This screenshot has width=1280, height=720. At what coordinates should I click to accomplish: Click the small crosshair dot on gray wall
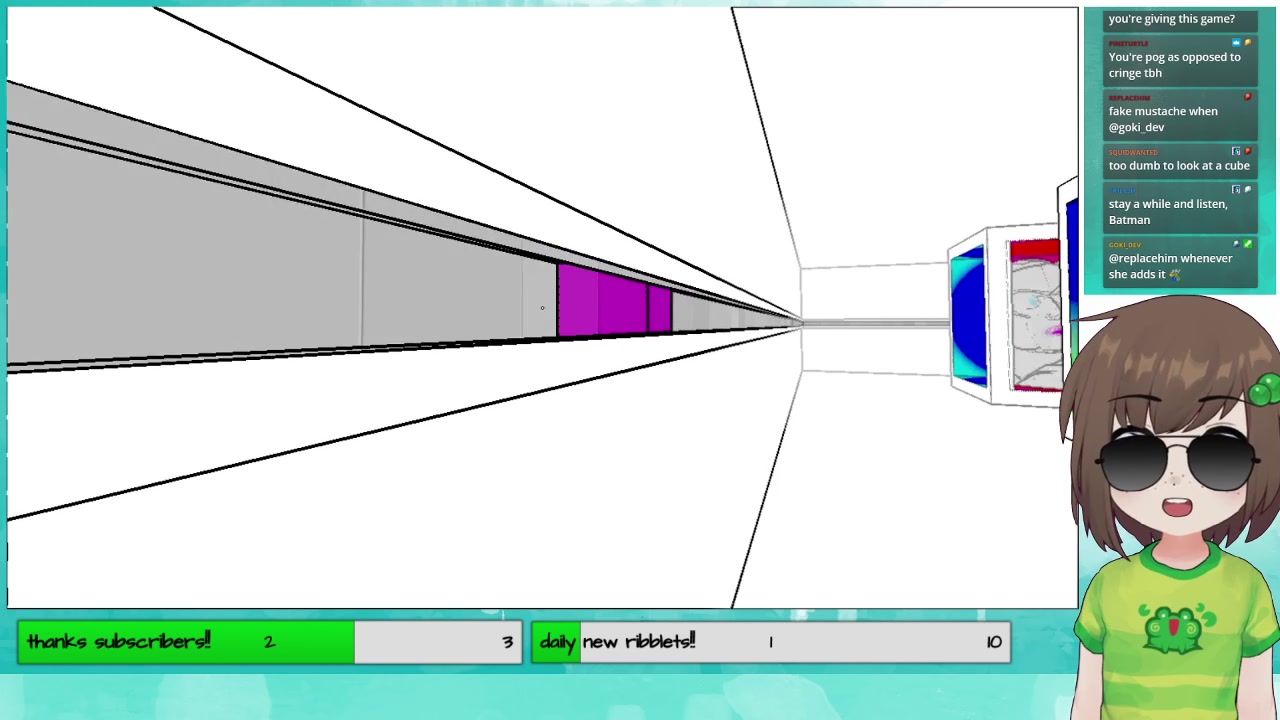(x=542, y=308)
